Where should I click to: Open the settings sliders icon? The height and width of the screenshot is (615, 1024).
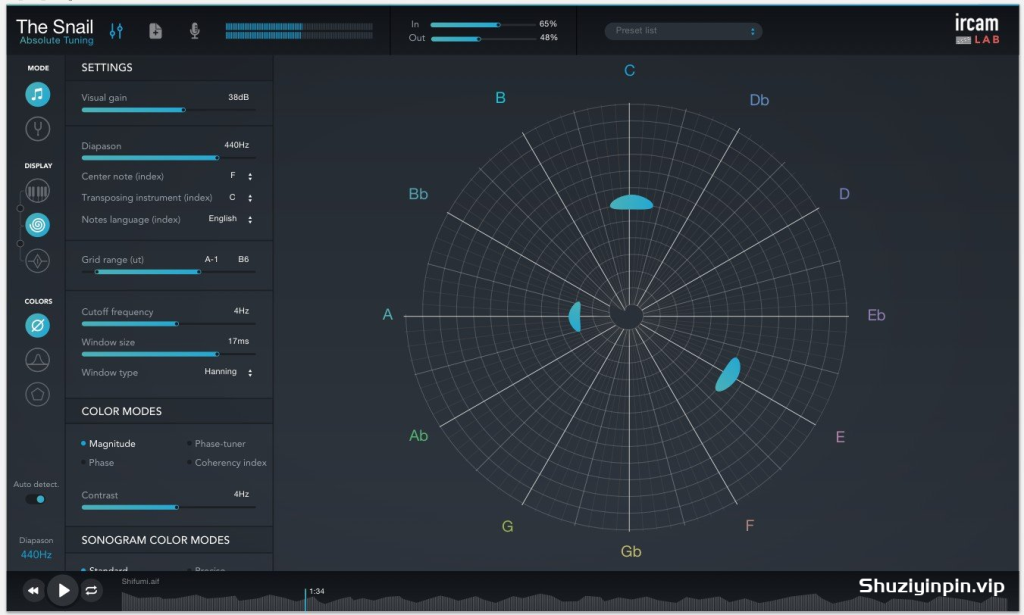tap(116, 31)
